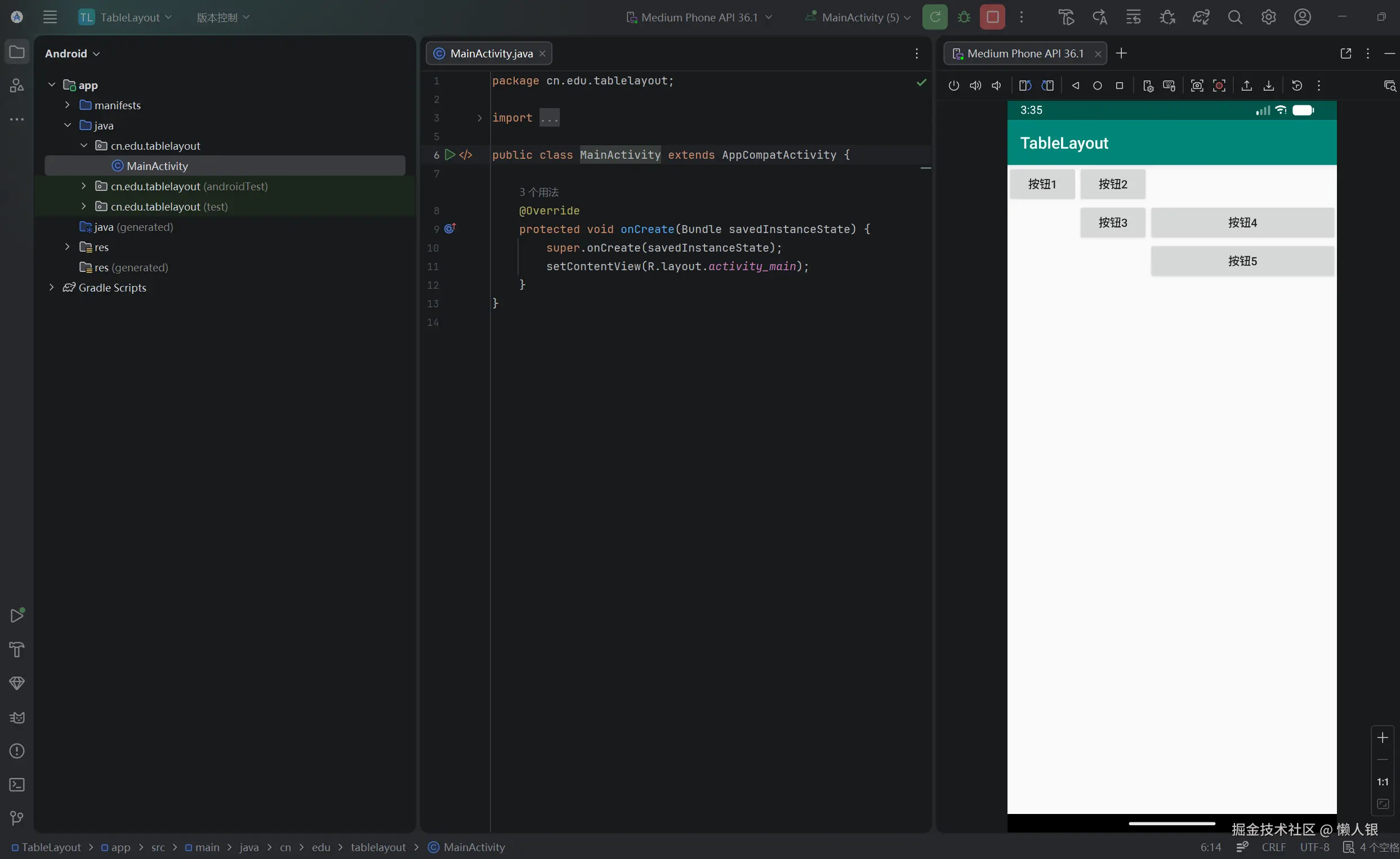Tap the 按钮4 button in emulator

tap(1242, 223)
